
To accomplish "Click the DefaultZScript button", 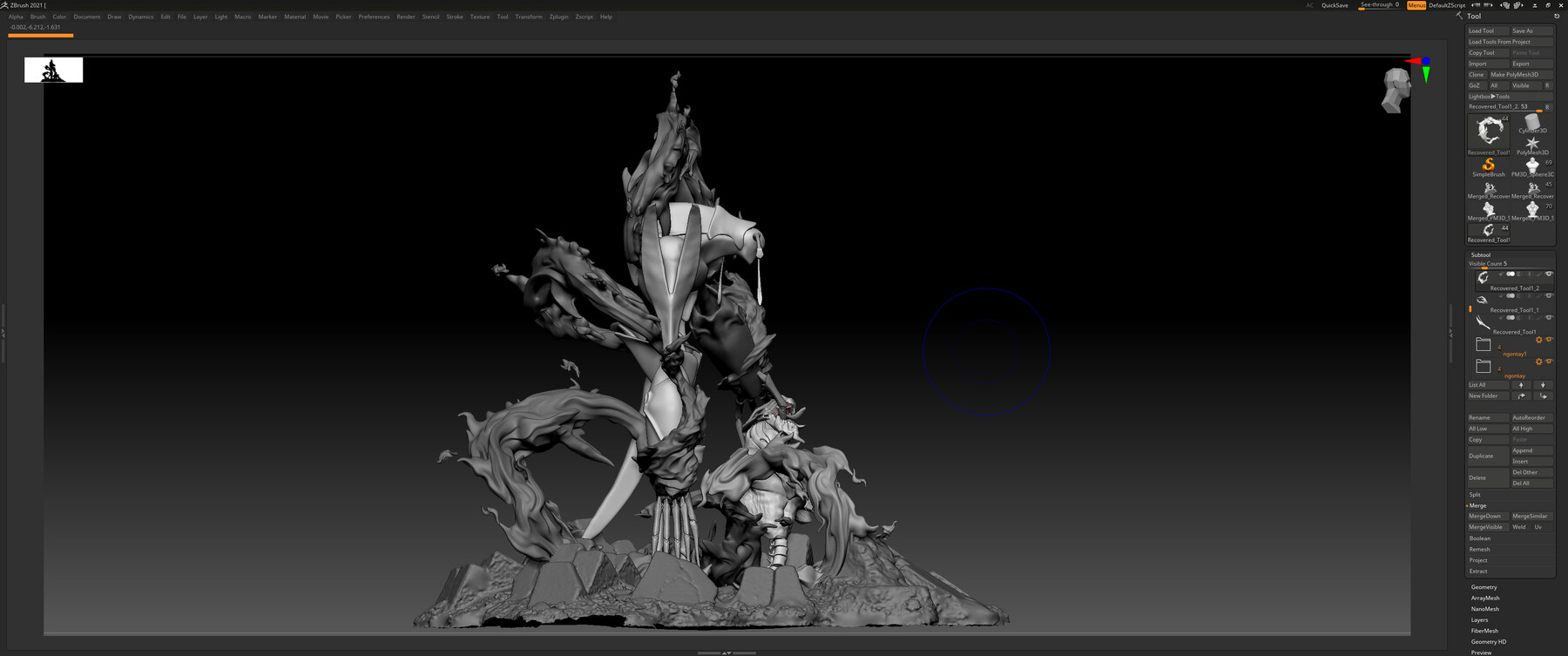I will coord(1447,5).
